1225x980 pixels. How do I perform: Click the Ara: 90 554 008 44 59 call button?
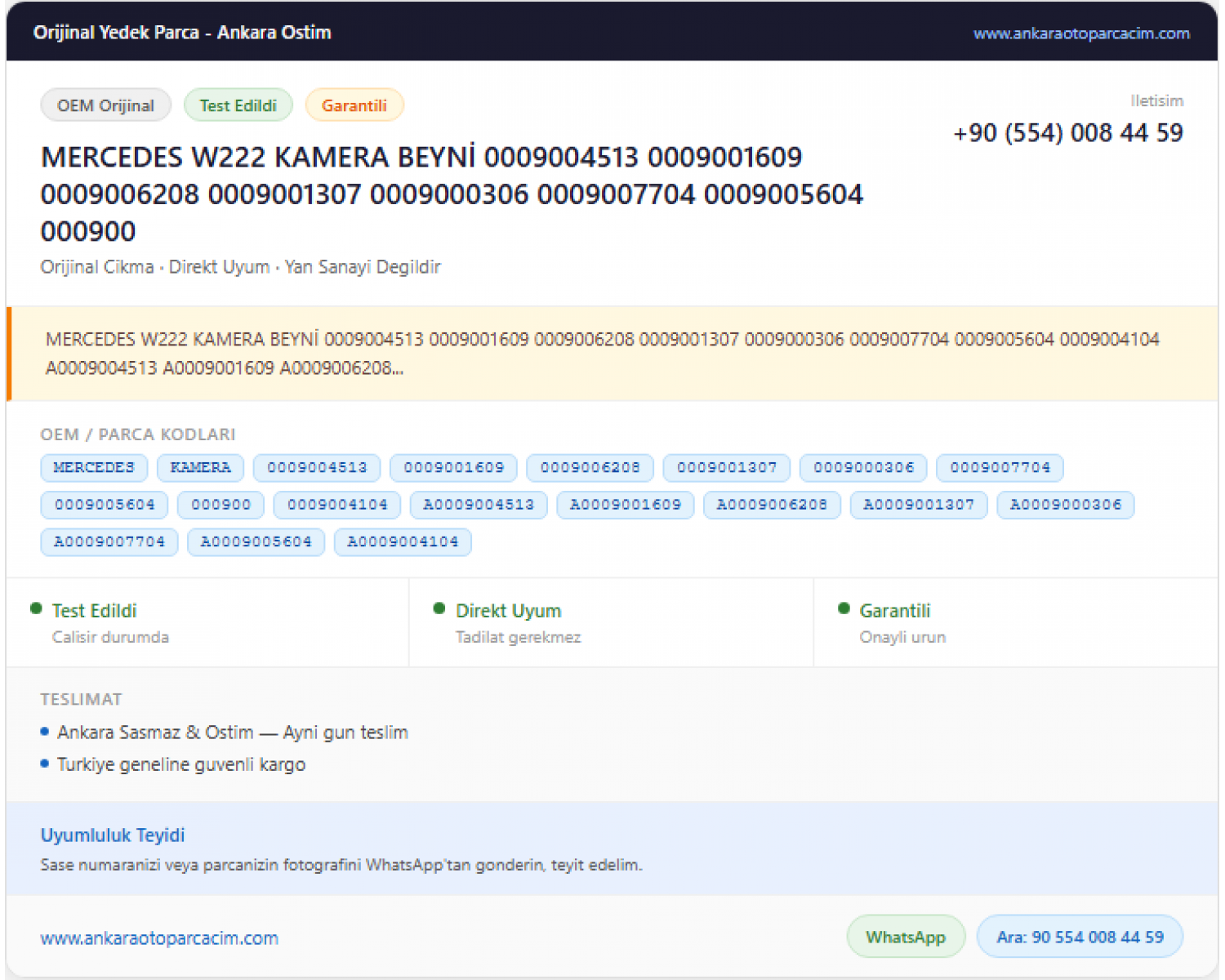pos(1080,937)
